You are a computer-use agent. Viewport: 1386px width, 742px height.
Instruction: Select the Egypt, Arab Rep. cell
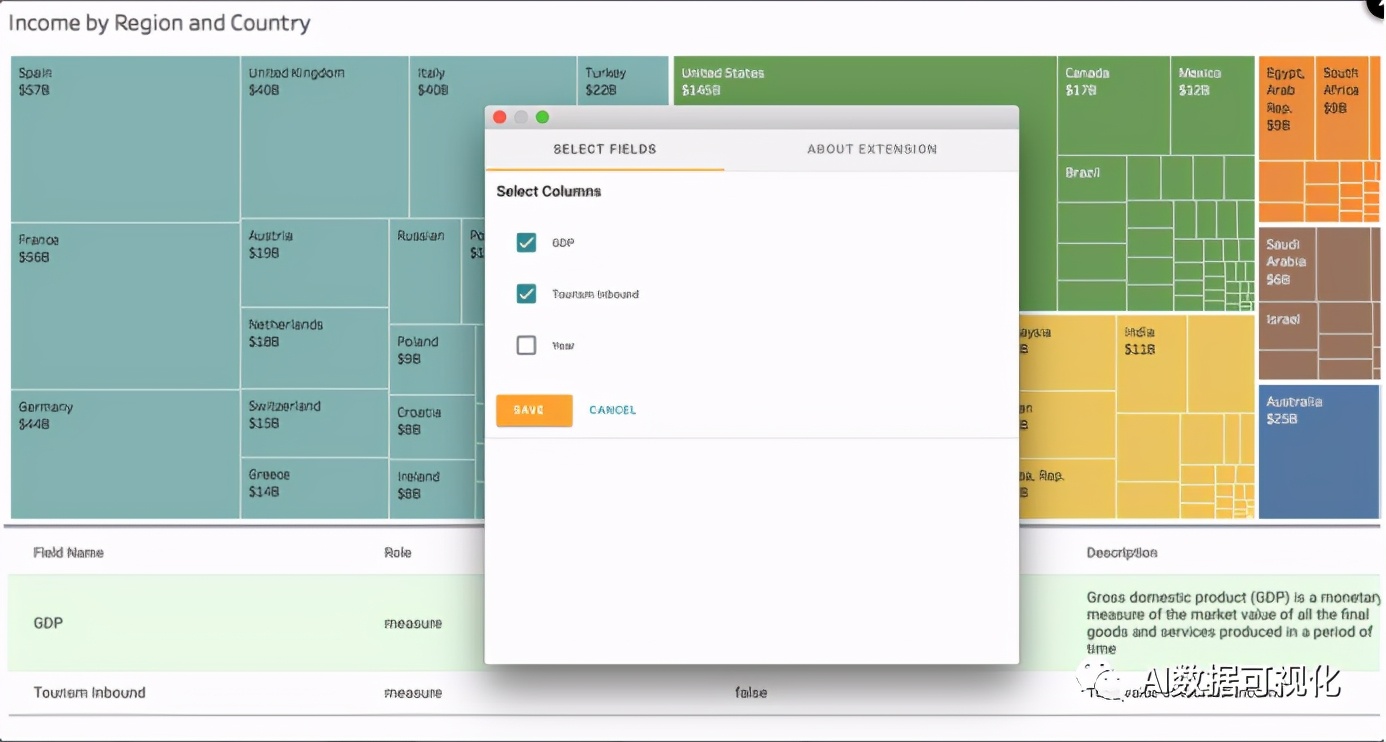[x=1286, y=108]
